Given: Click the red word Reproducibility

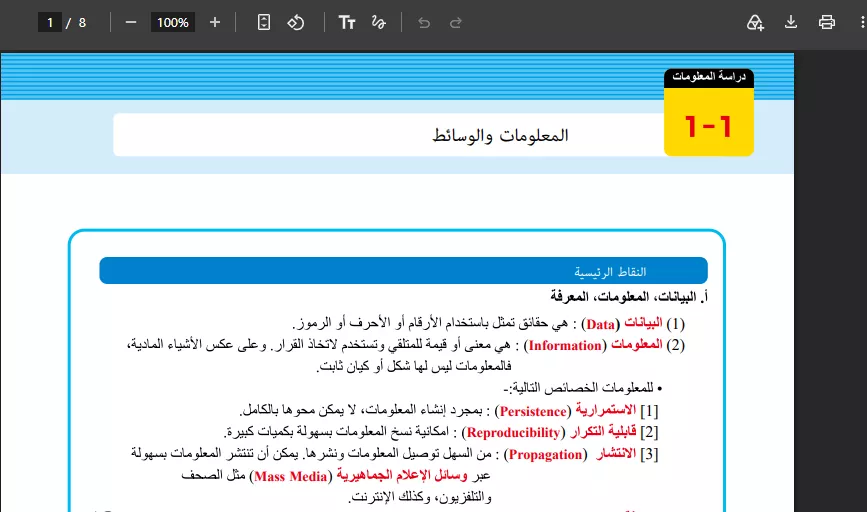Looking at the screenshot, I should (x=514, y=433).
